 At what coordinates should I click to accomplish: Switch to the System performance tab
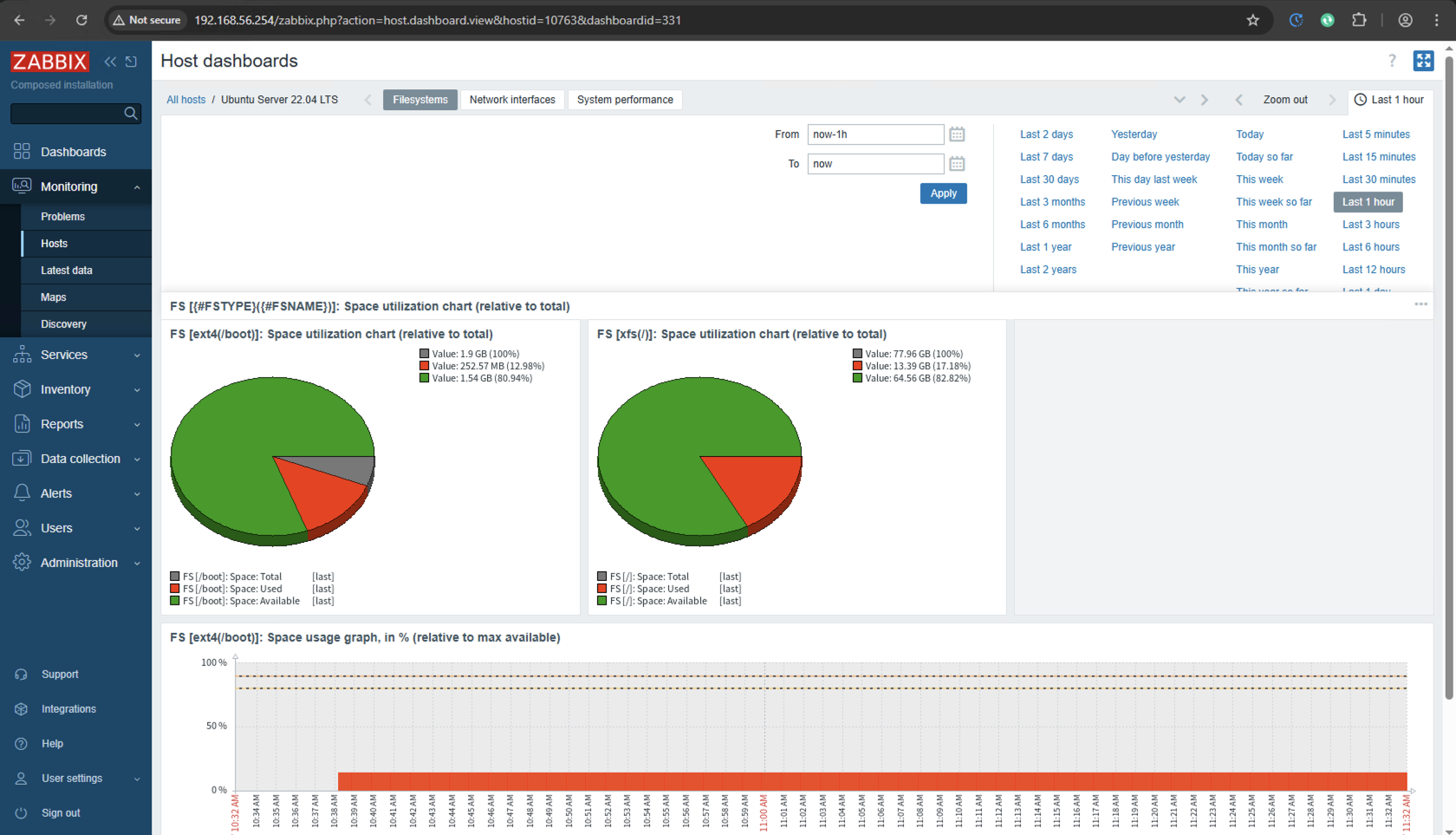[x=625, y=100]
